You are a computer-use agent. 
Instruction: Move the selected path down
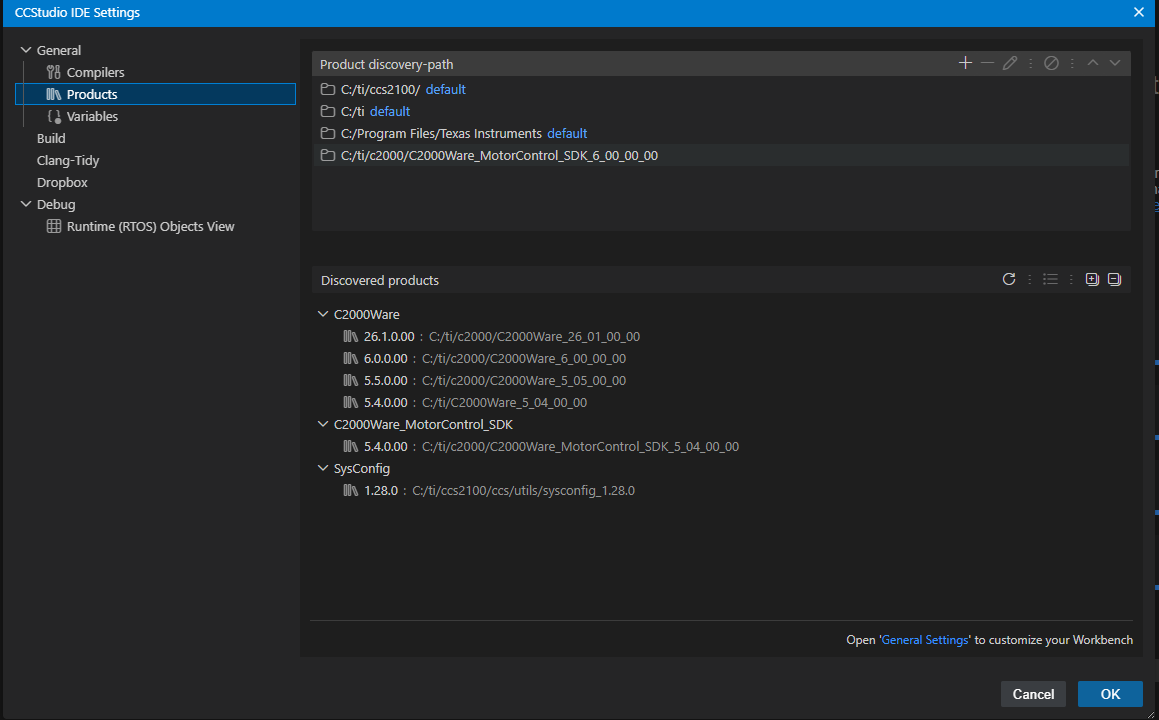(x=1115, y=63)
